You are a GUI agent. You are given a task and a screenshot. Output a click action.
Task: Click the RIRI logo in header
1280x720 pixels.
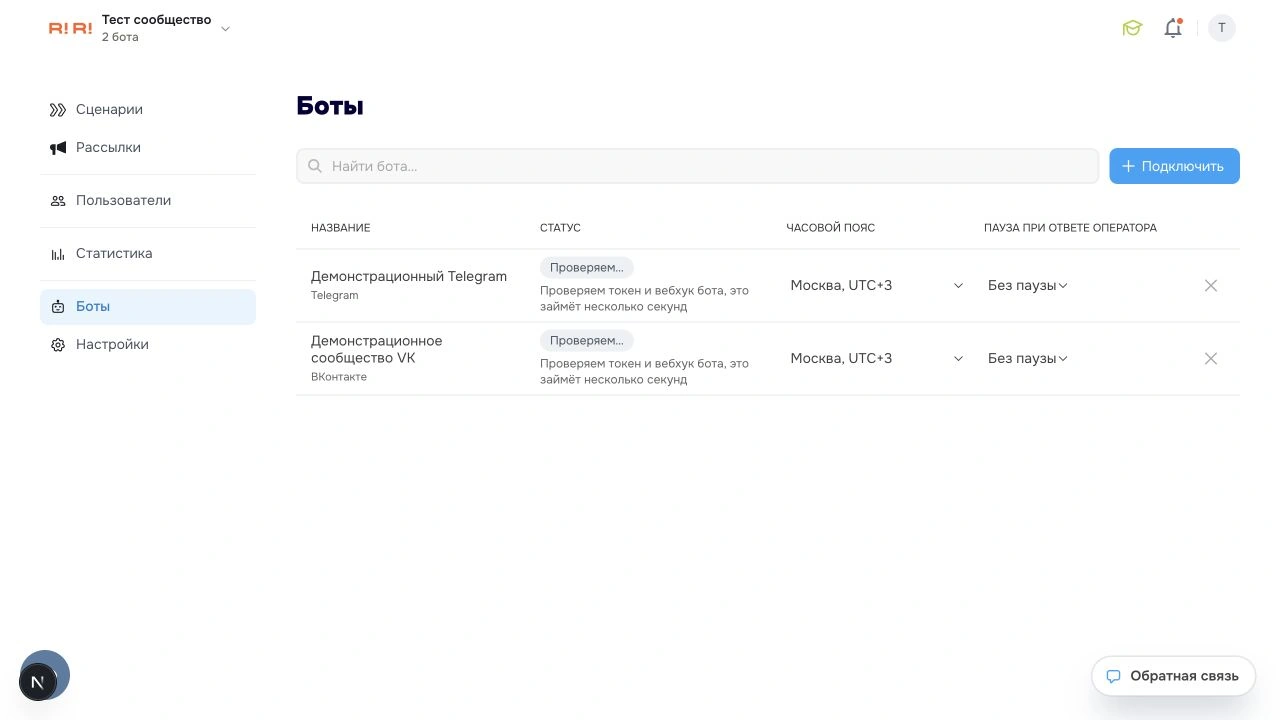click(x=70, y=28)
